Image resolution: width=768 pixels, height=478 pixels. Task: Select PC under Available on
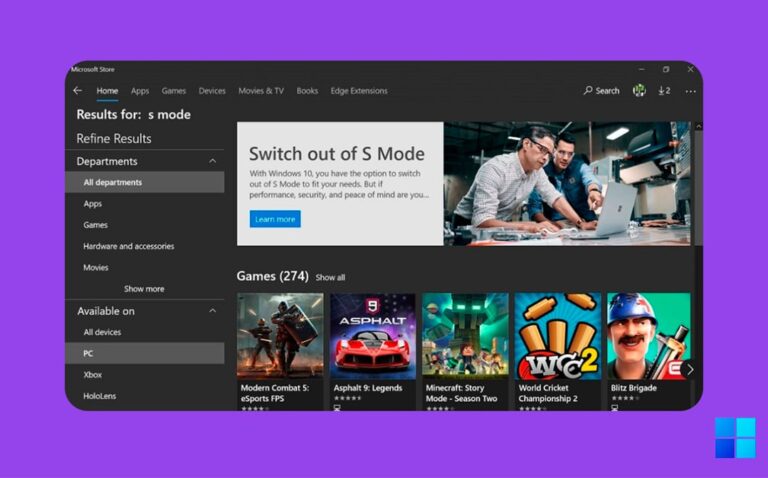tap(145, 353)
